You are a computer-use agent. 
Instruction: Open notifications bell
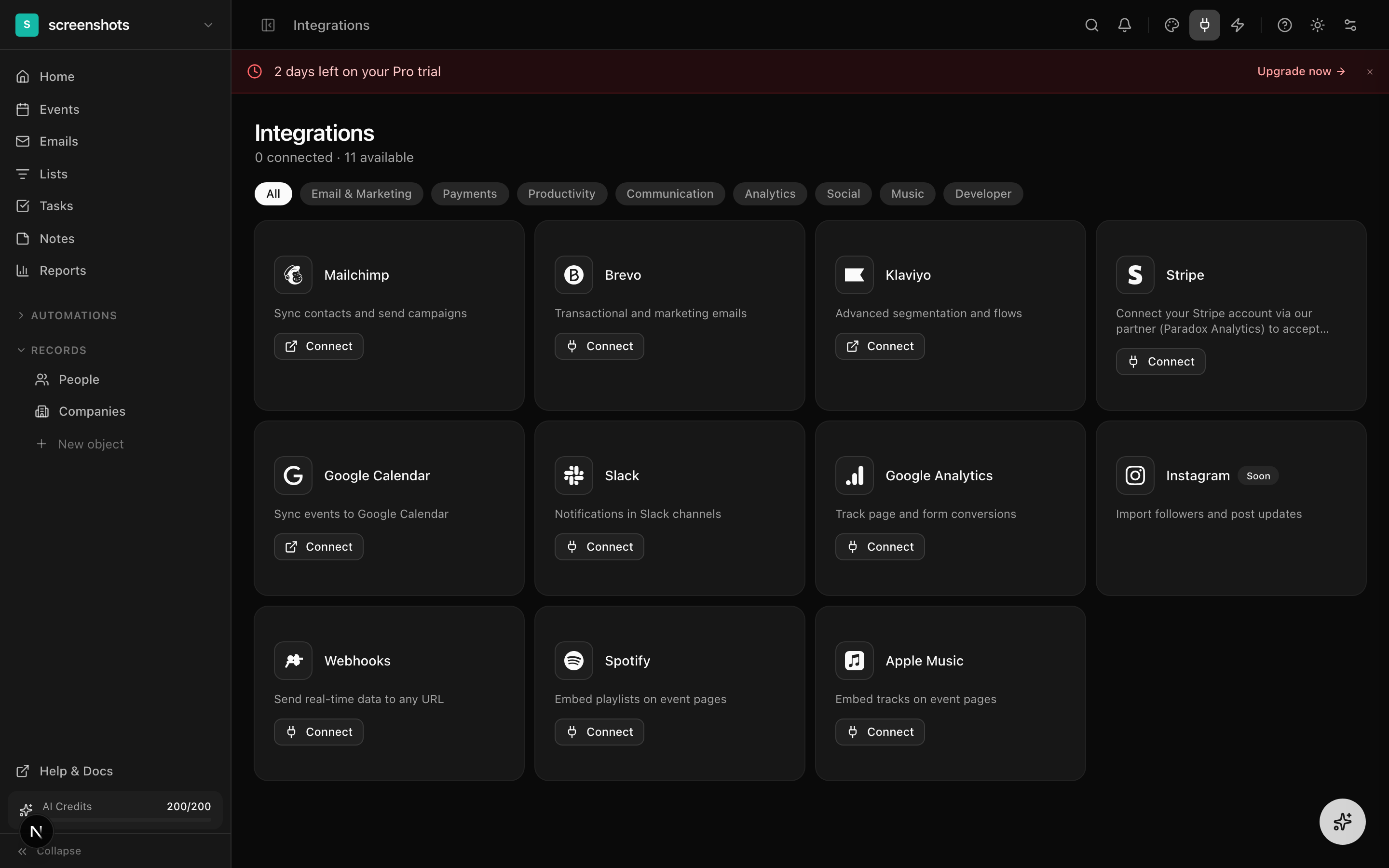1124,25
